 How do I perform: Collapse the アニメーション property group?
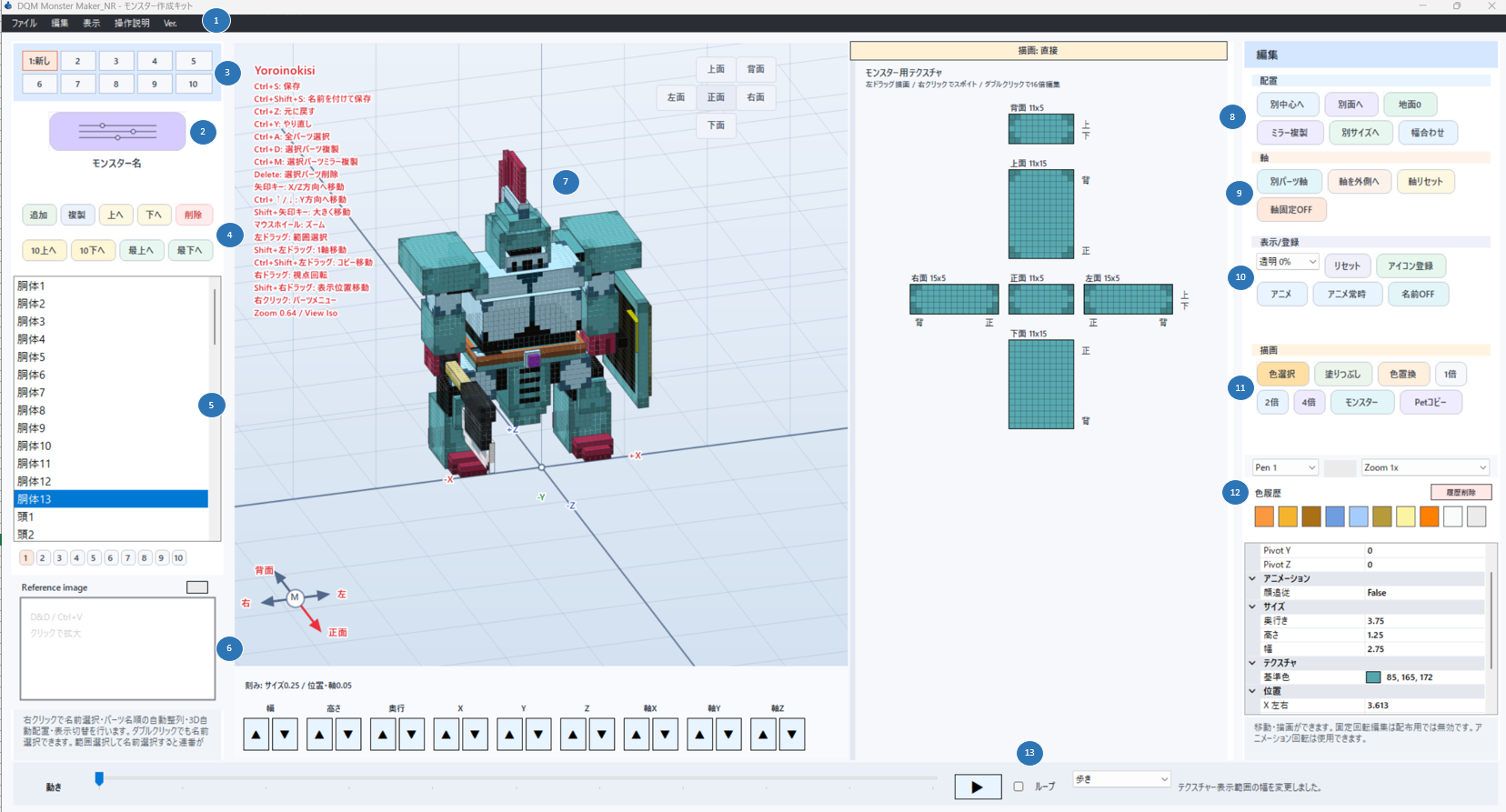pyautogui.click(x=1252, y=579)
